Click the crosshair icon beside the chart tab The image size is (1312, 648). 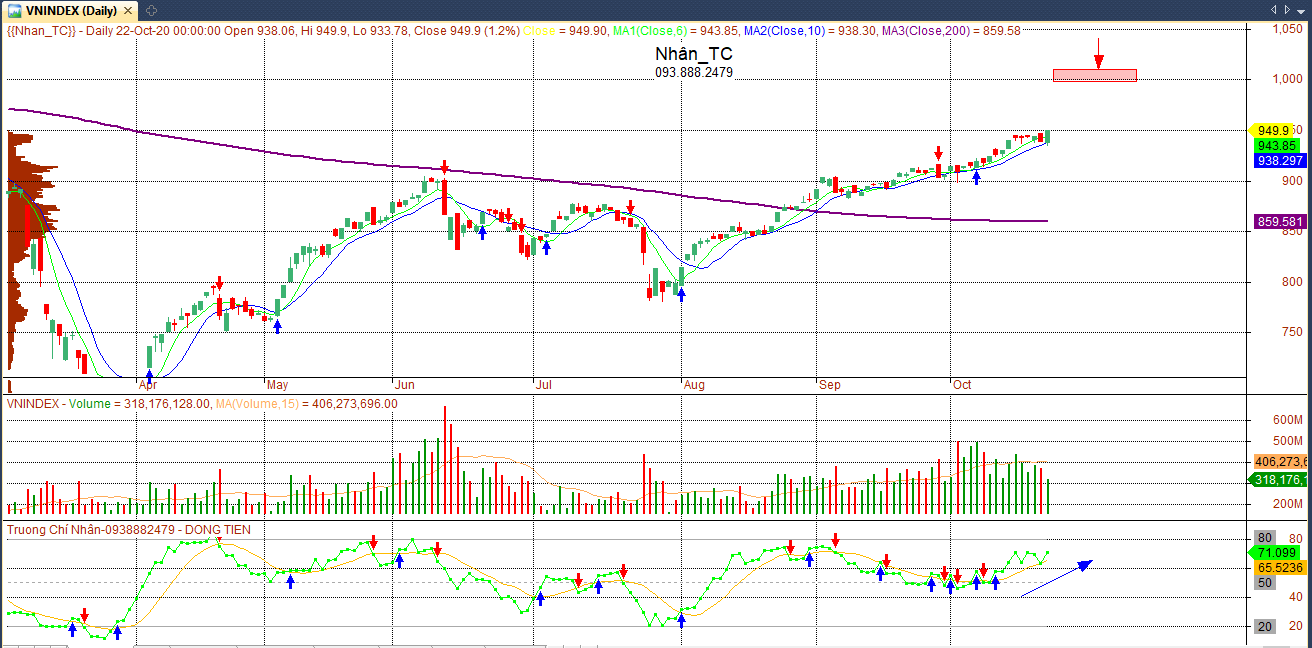pyautogui.click(x=150, y=9)
